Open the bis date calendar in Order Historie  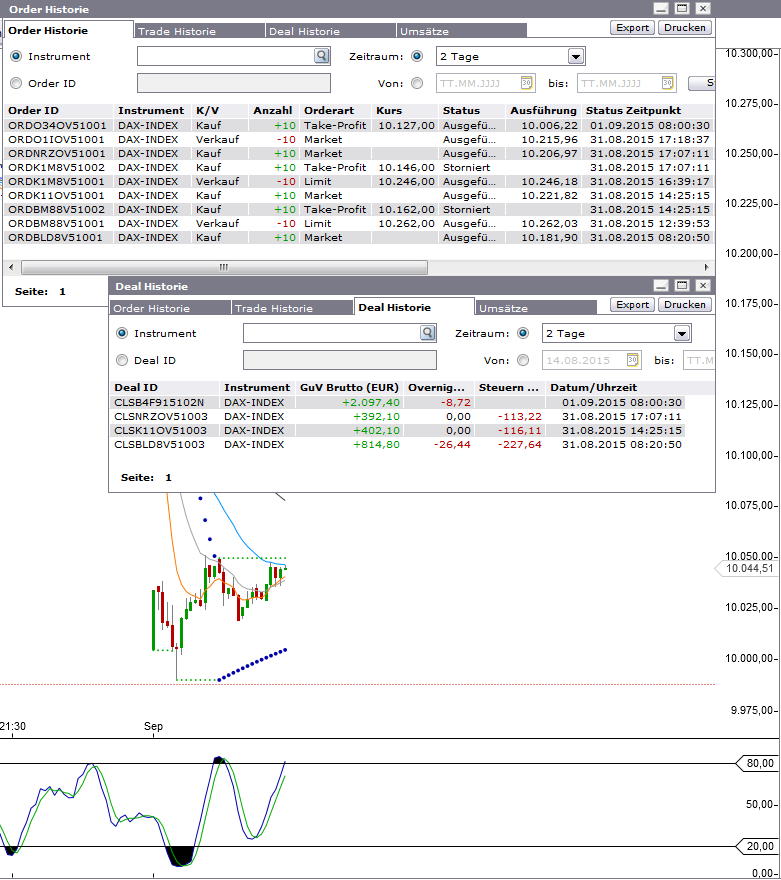pyautogui.click(x=667, y=84)
